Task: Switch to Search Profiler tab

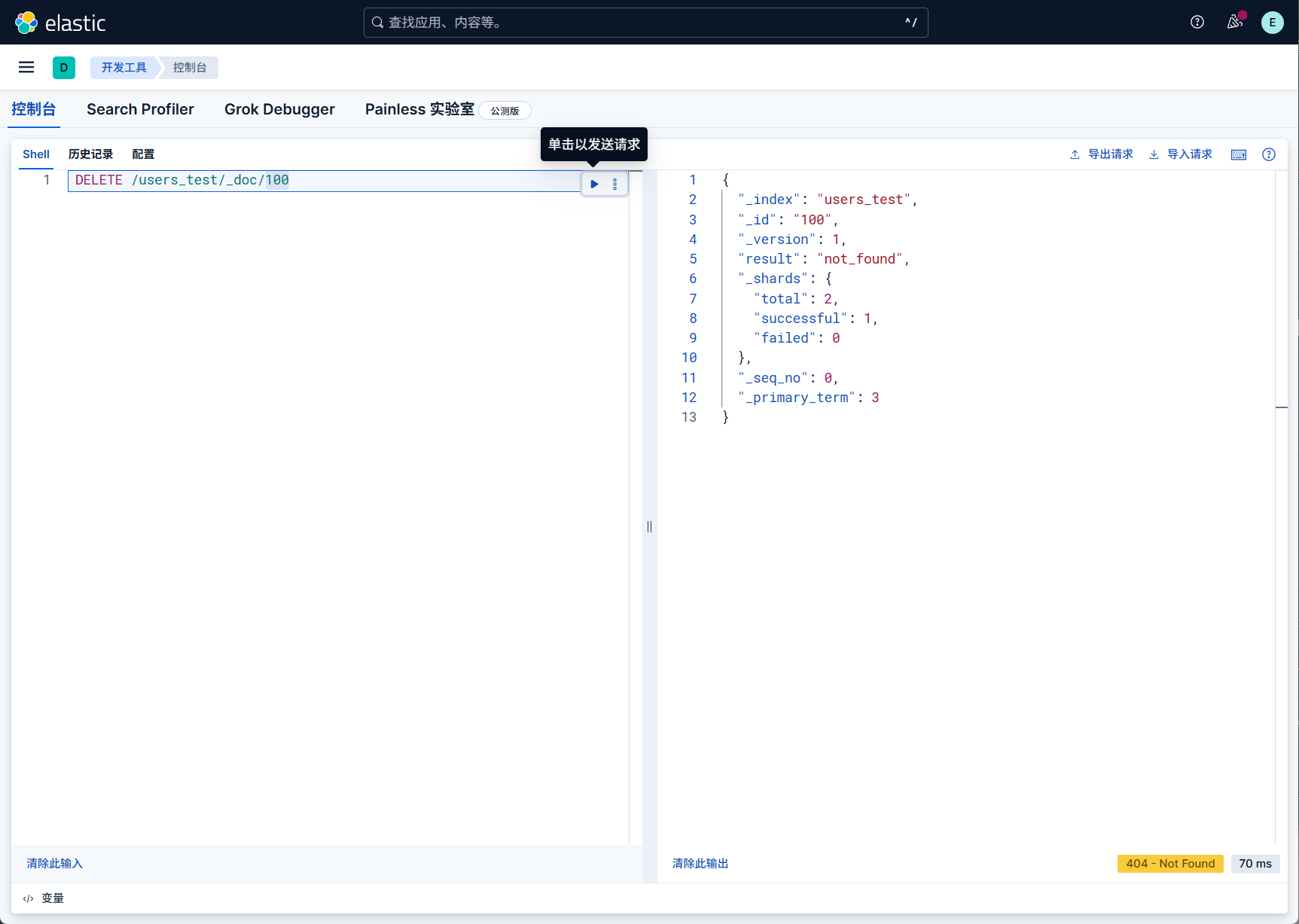Action: [140, 109]
